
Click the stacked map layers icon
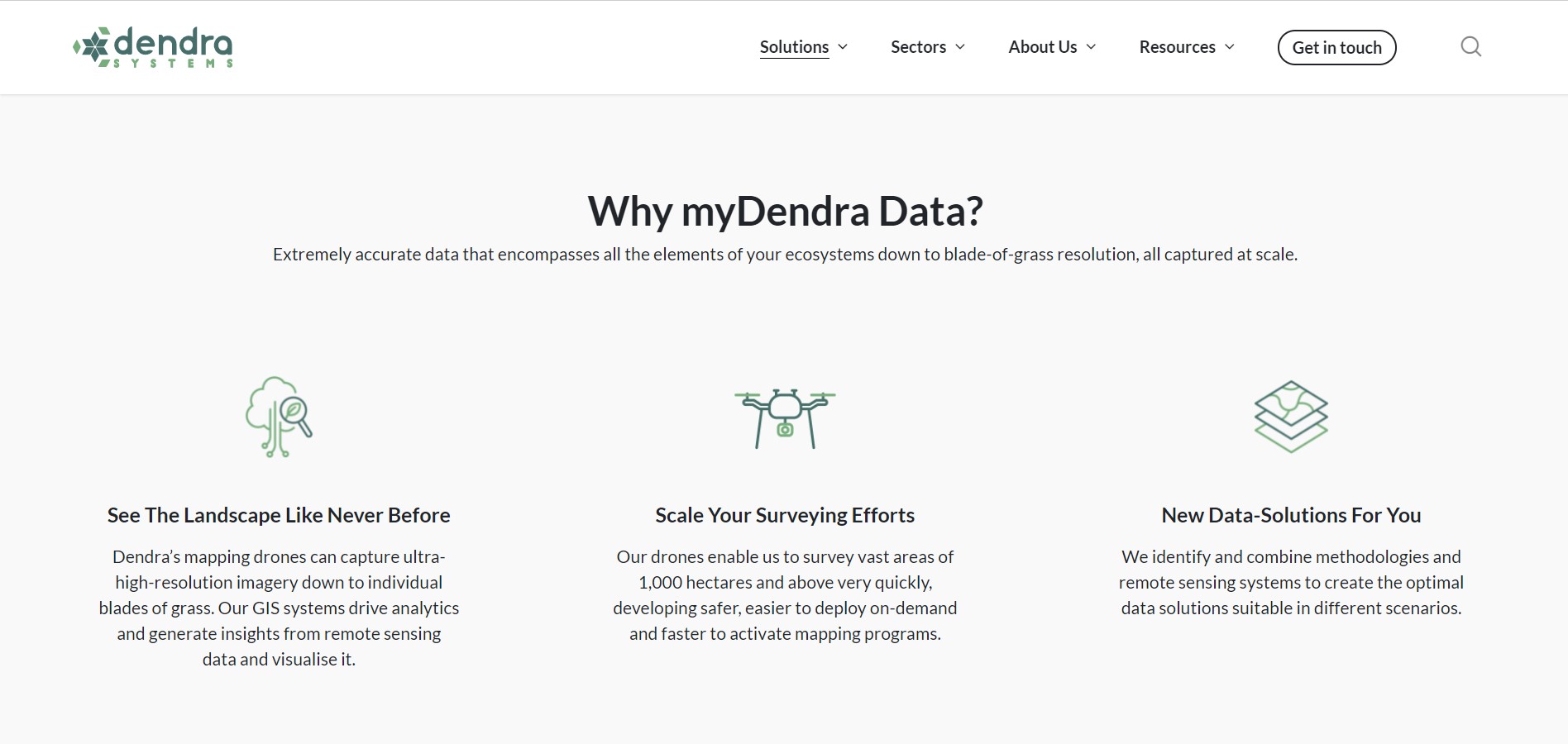(1291, 416)
